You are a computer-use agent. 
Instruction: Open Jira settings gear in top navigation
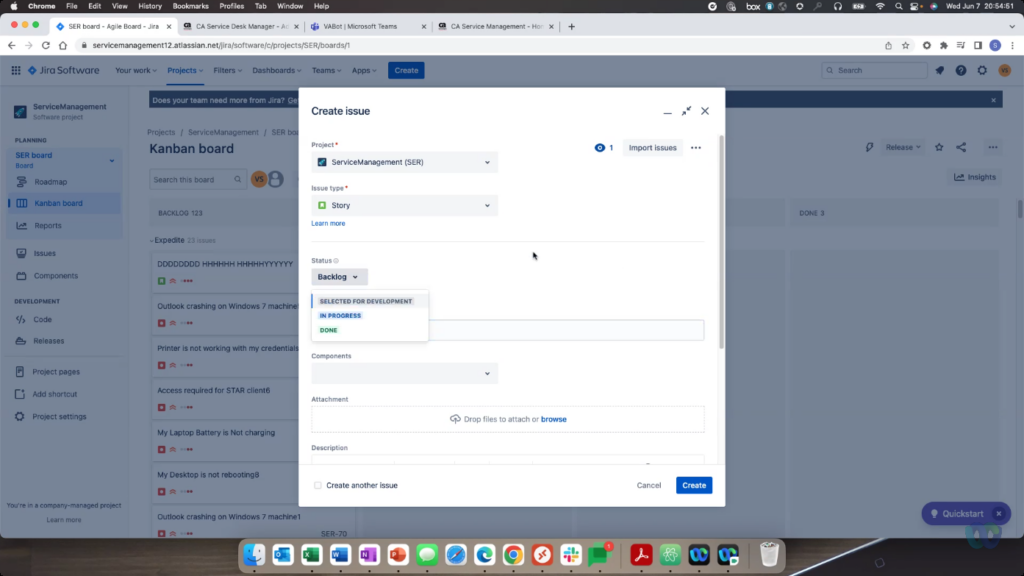pyautogui.click(x=982, y=71)
